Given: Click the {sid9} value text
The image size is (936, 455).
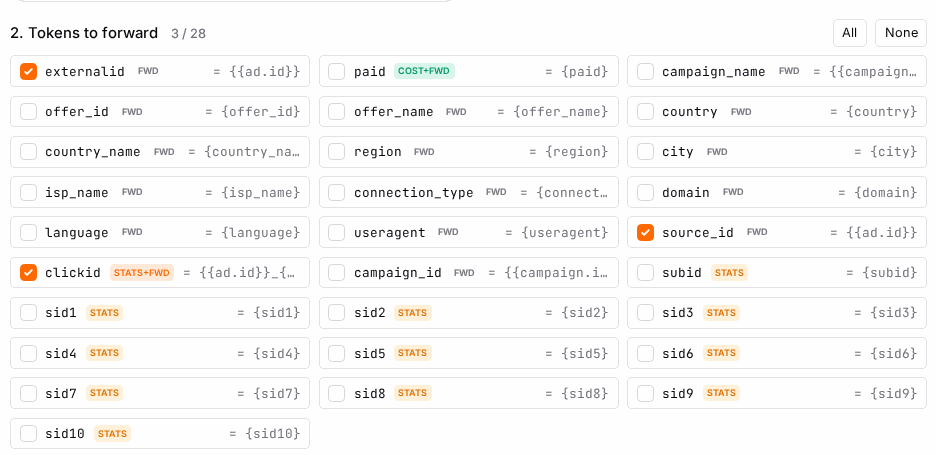Looking at the screenshot, I should [893, 393].
